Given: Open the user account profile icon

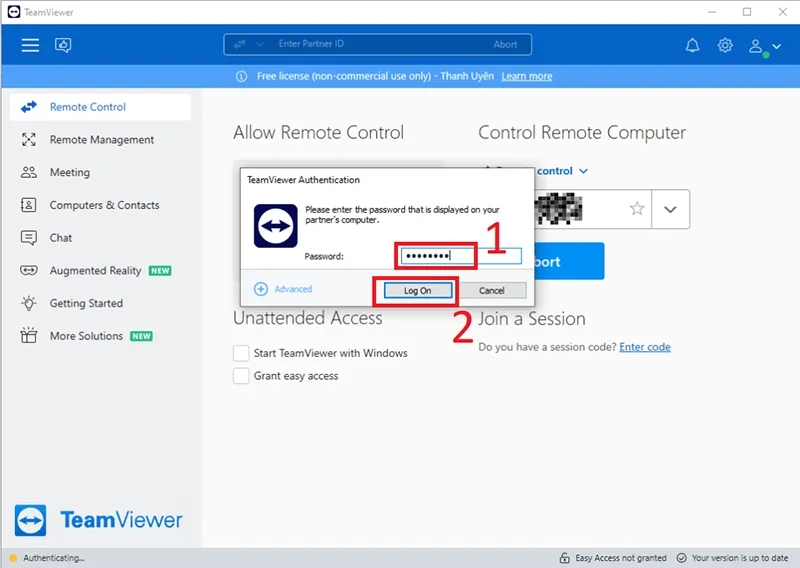Looking at the screenshot, I should click(x=756, y=46).
